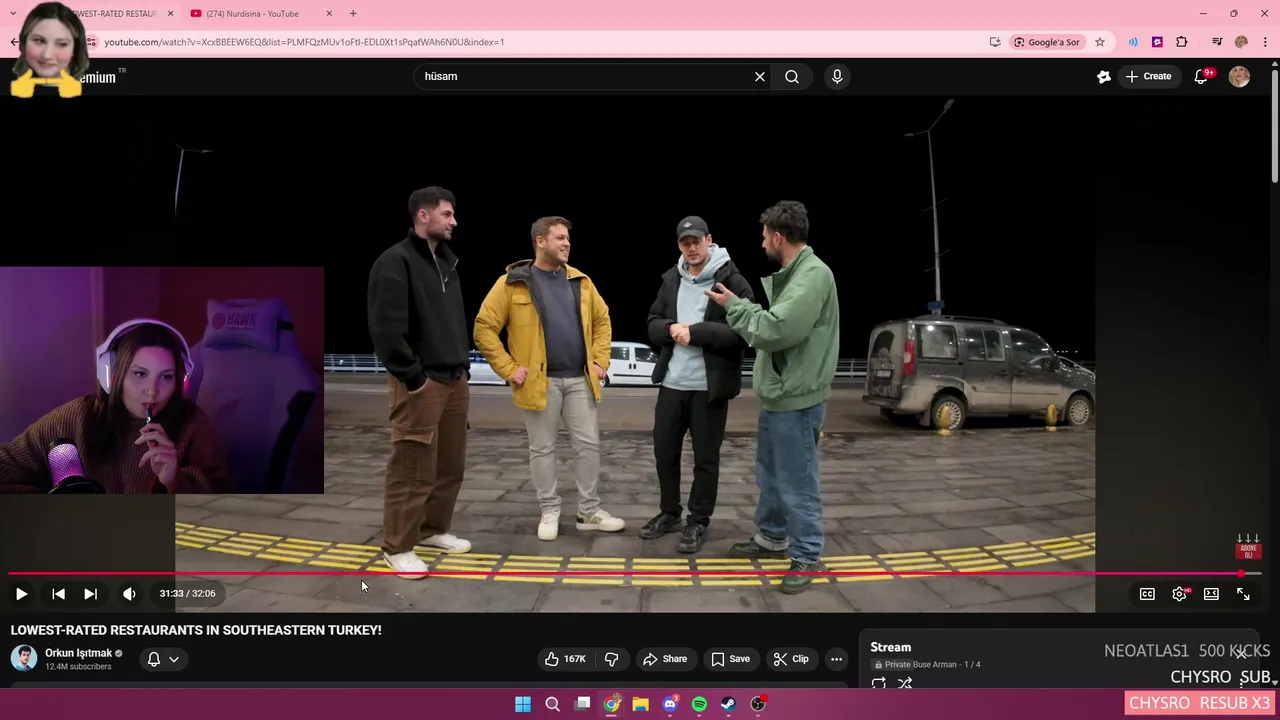Open Windows taskbar Search

[552, 704]
